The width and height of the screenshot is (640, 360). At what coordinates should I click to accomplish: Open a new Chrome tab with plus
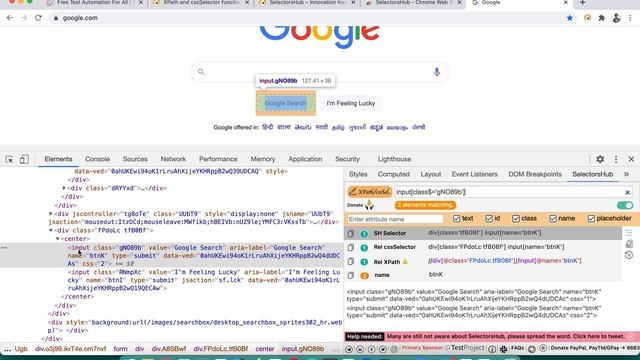(x=582, y=3)
